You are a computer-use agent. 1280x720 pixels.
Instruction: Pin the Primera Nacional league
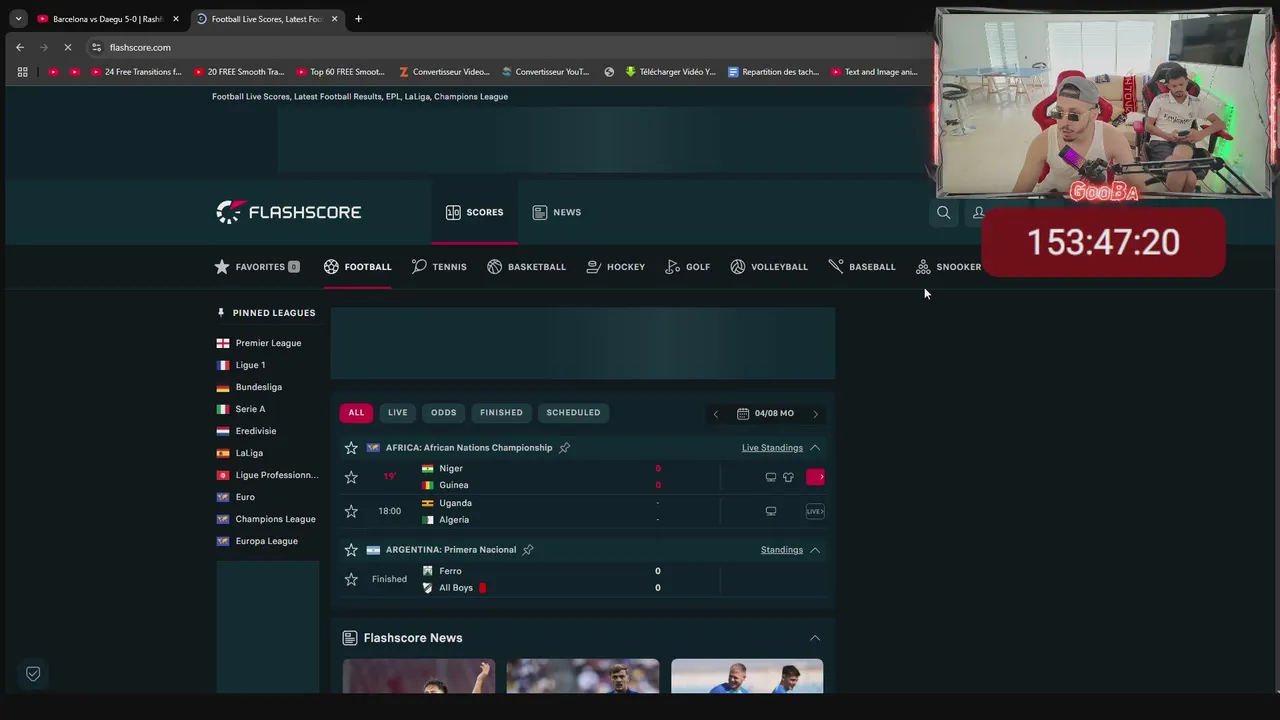[x=528, y=550]
